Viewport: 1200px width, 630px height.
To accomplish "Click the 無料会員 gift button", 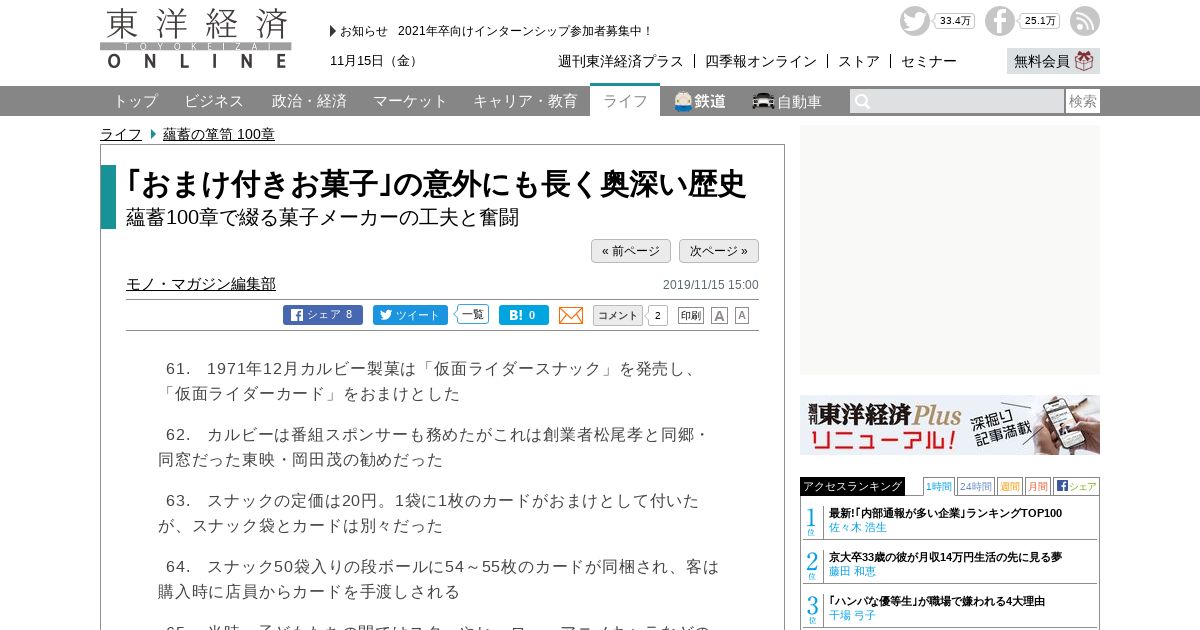I will coord(1053,61).
